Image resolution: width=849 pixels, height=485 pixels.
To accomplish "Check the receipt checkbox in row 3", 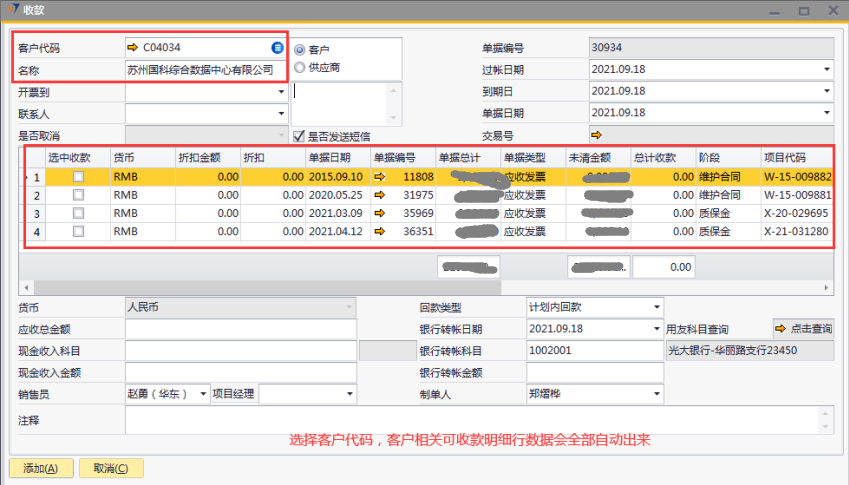I will 78,213.
